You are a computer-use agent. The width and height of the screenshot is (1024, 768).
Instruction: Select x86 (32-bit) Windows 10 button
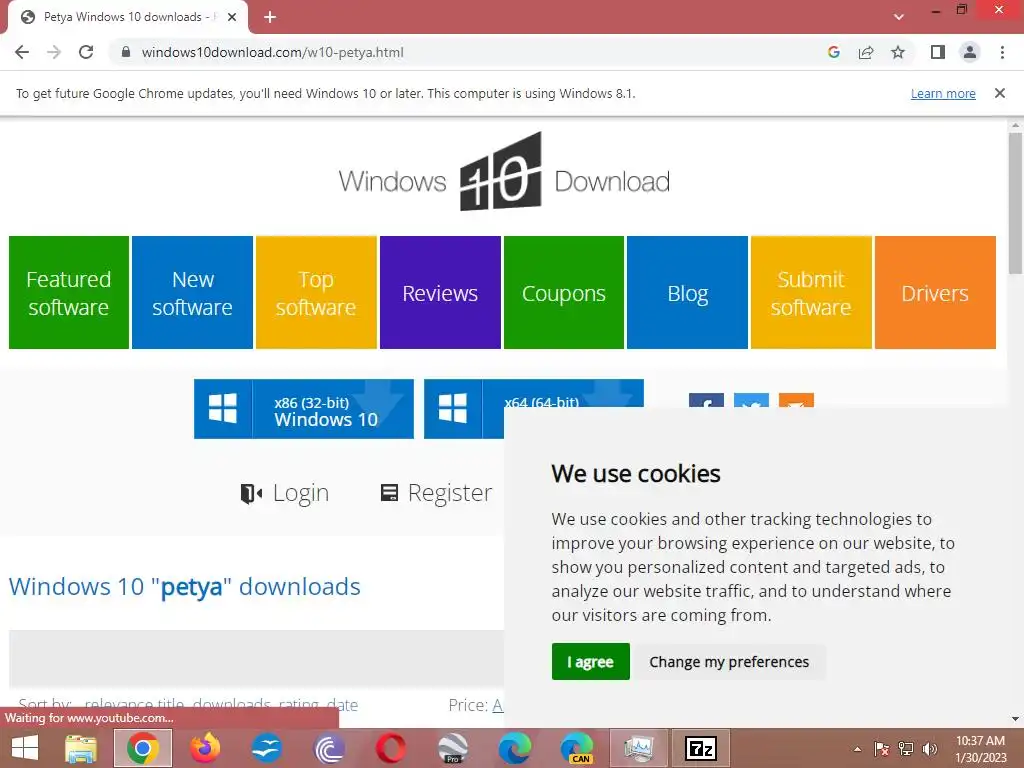click(x=304, y=409)
